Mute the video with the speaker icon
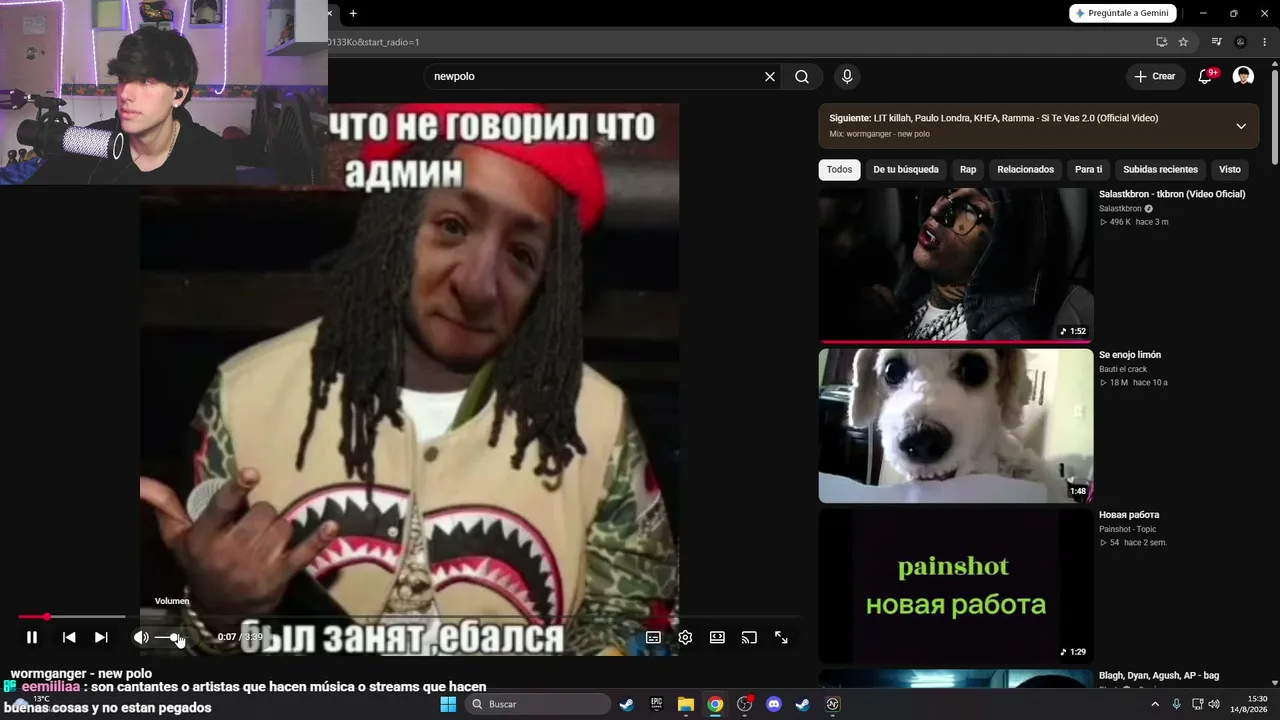1280x720 pixels. pyautogui.click(x=141, y=637)
